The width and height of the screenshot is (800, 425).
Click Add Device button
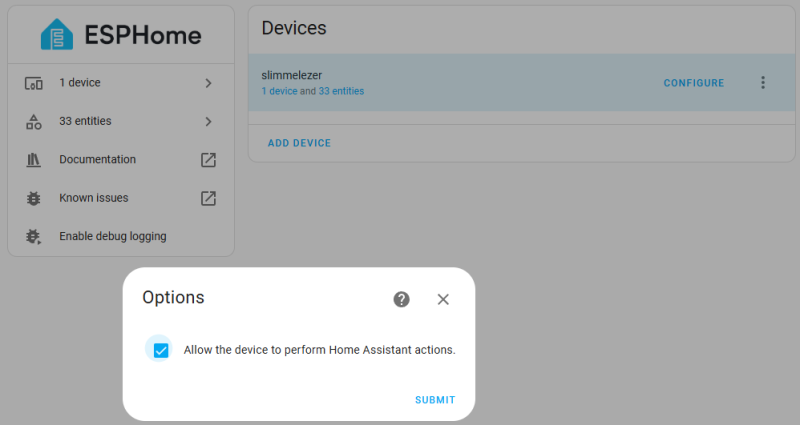299,143
